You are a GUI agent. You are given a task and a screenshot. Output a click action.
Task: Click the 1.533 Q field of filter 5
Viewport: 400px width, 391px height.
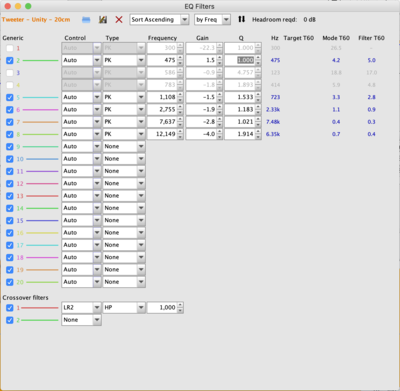[240, 97]
